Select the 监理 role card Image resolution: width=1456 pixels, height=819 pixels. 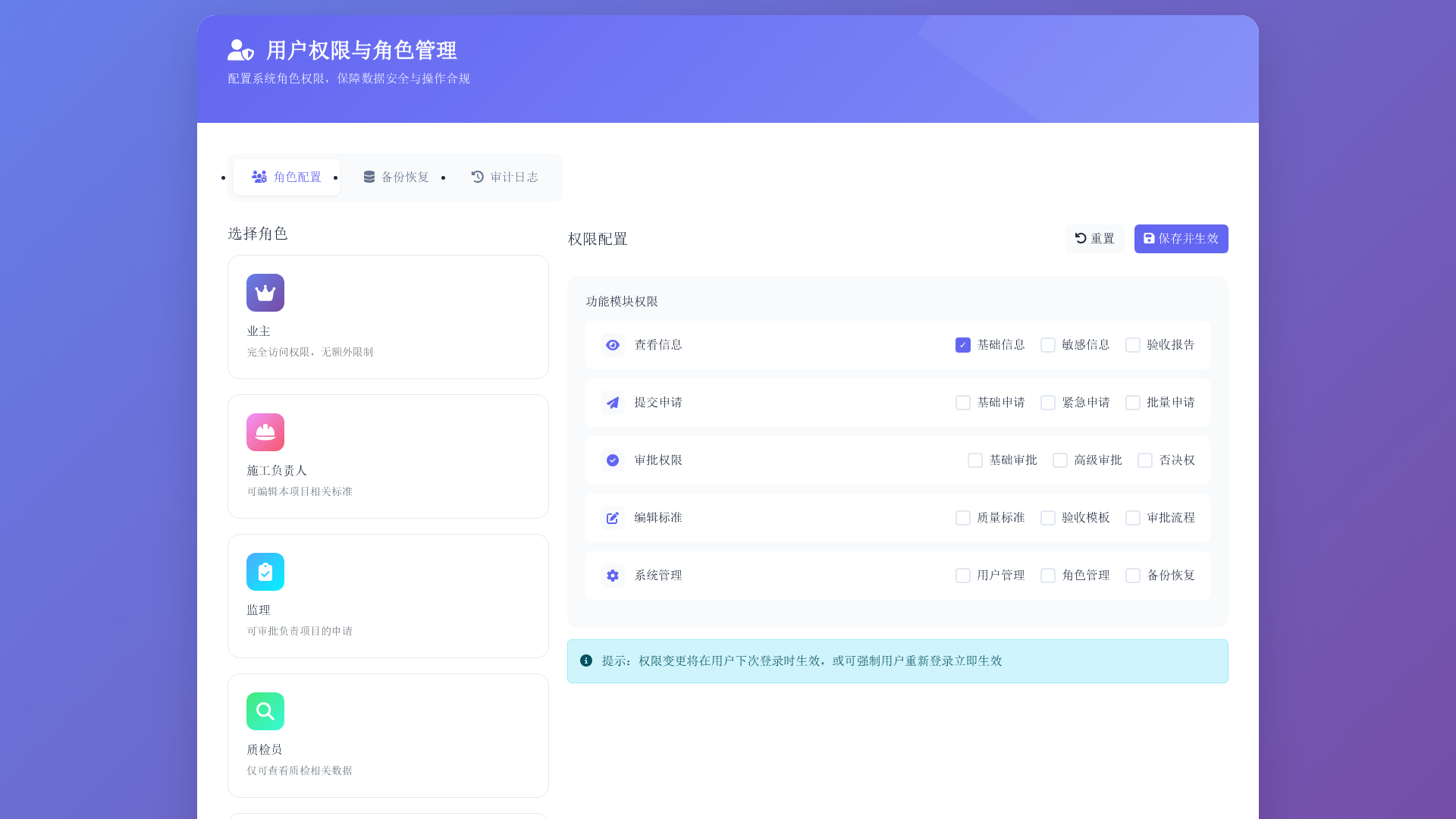click(388, 595)
